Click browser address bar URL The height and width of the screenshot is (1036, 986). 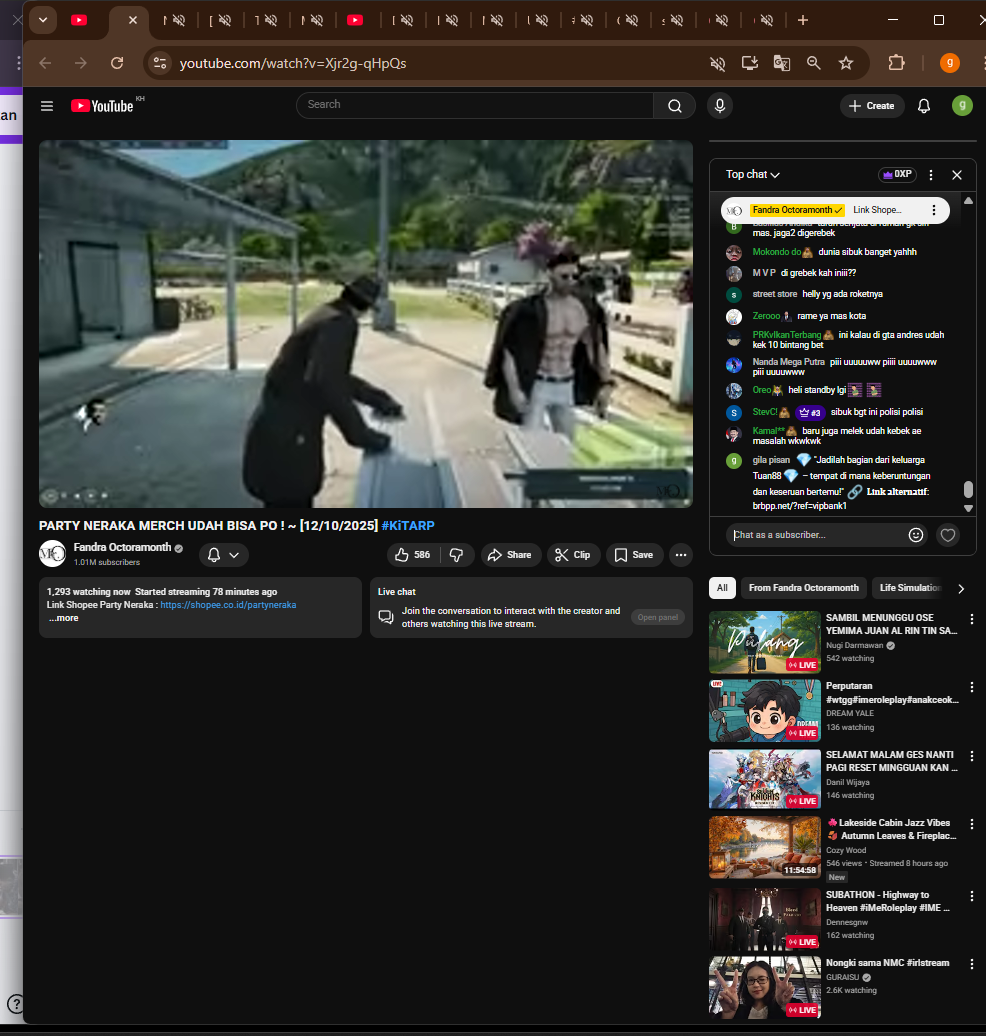click(x=293, y=63)
